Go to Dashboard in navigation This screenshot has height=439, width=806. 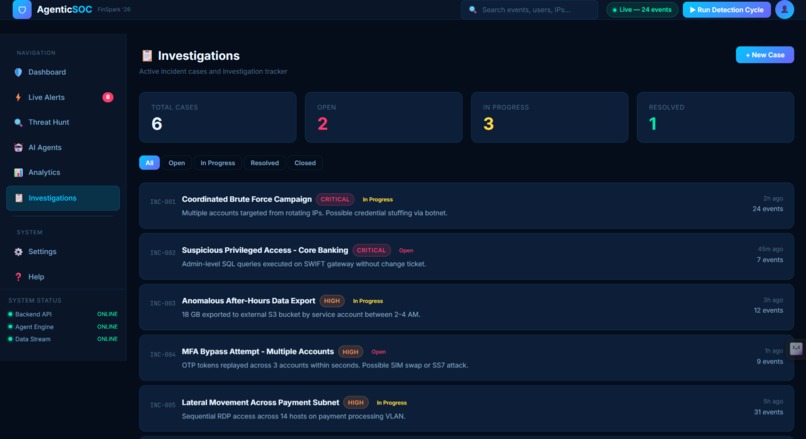[63, 72]
